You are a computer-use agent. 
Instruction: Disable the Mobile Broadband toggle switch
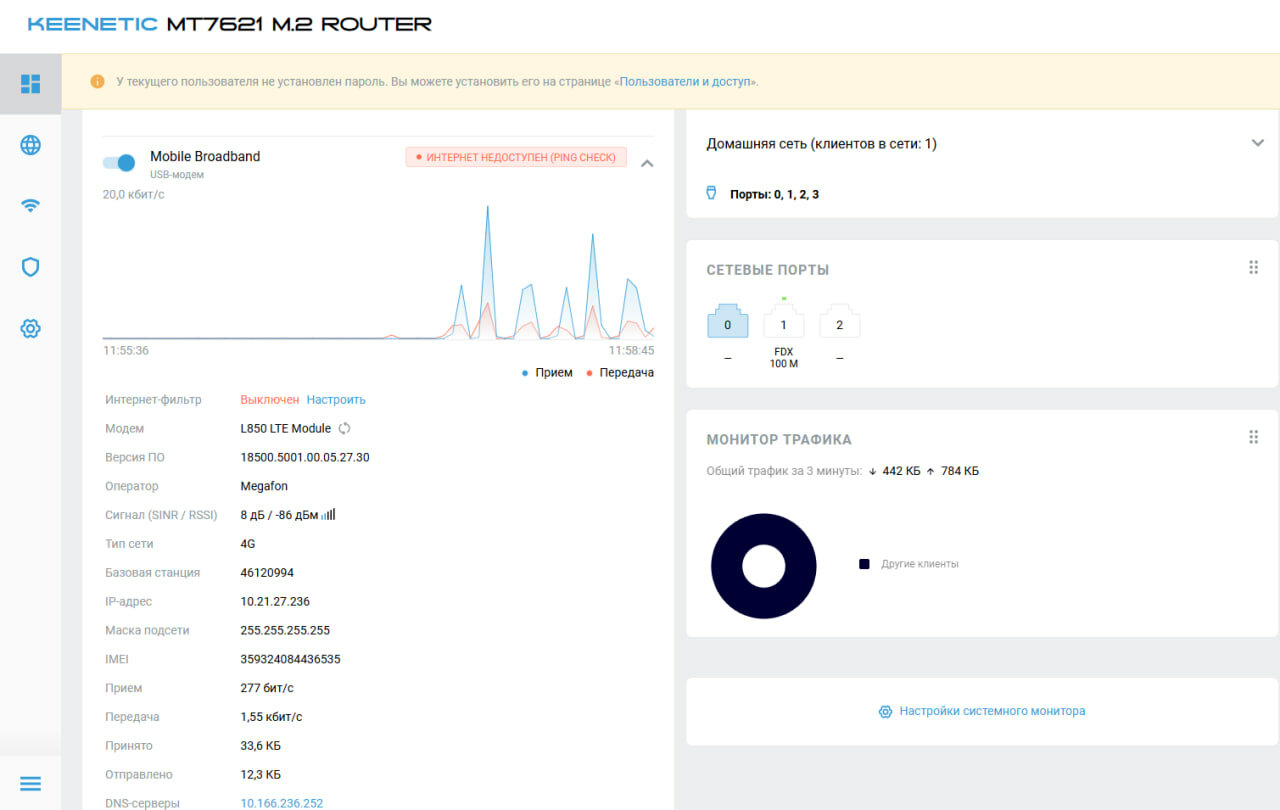119,163
